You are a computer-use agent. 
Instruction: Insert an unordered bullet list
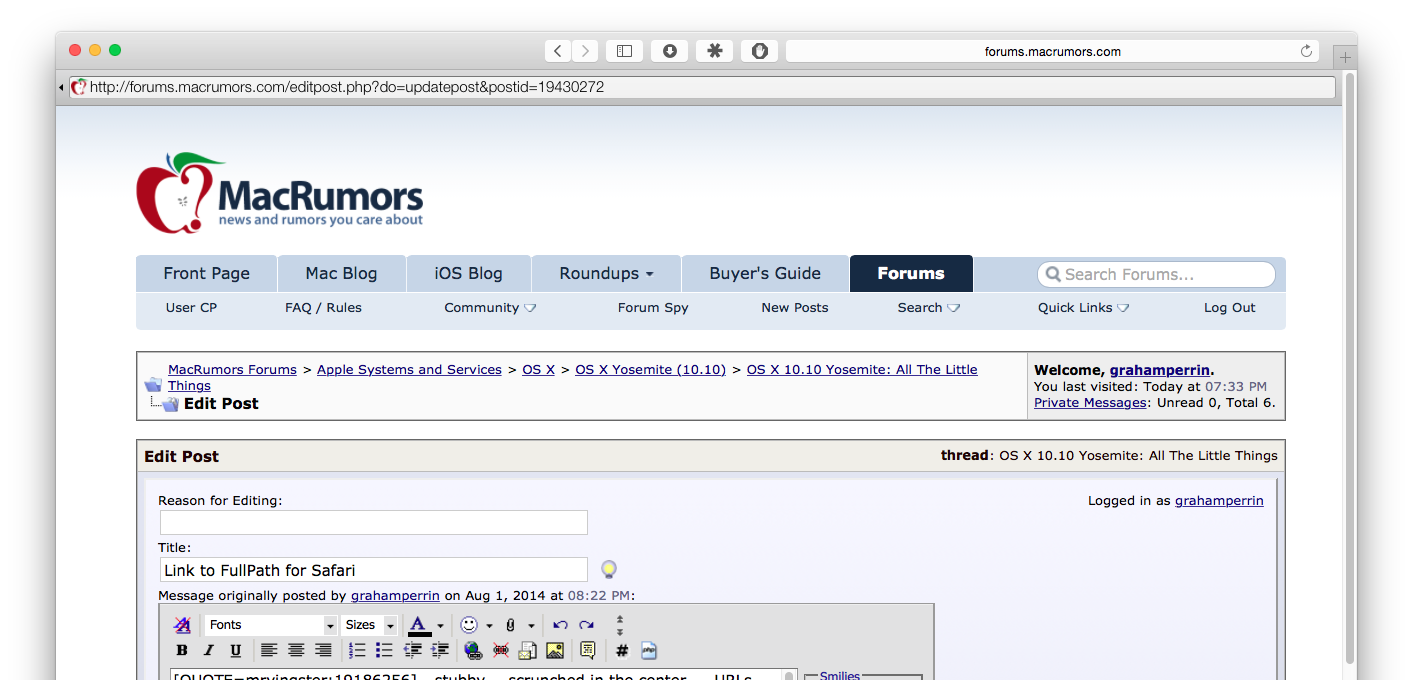(x=384, y=651)
